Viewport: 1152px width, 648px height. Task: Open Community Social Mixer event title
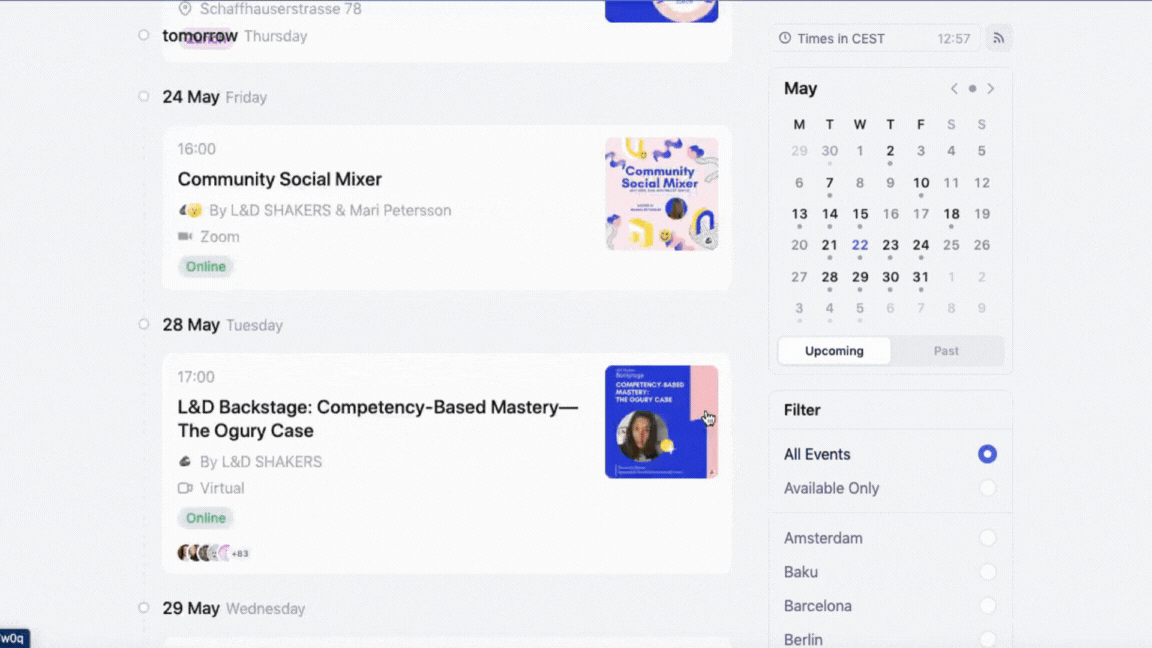tap(279, 179)
